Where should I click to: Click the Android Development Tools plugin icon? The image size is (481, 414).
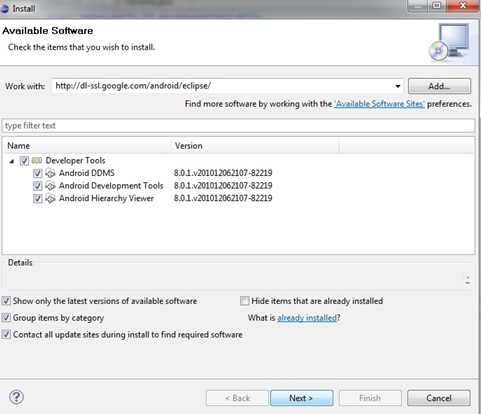click(50, 186)
